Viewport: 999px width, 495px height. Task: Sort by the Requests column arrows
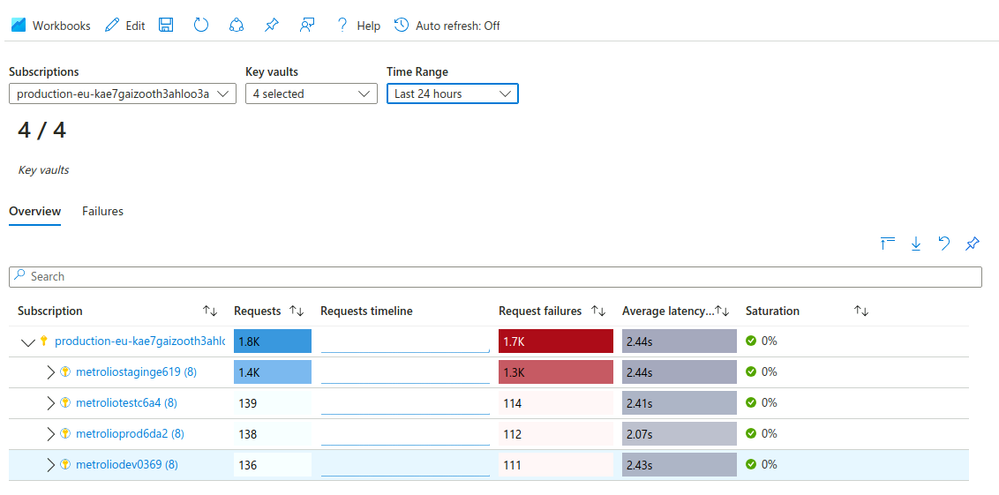[x=296, y=311]
